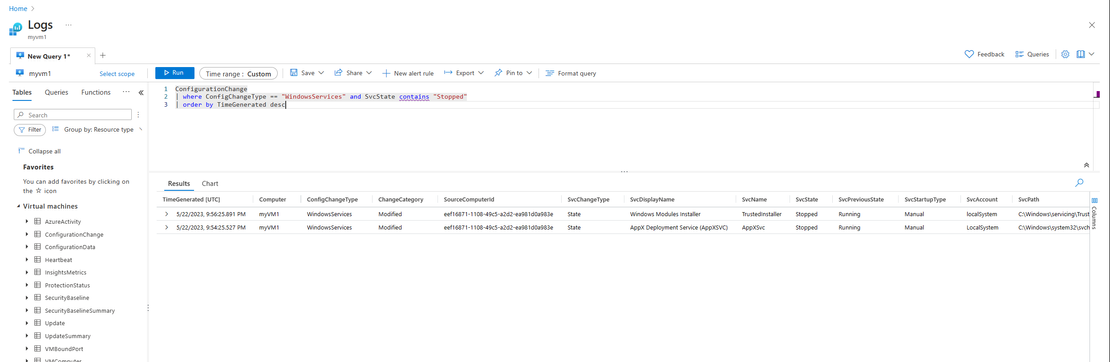
Task: Expand the ConfigurationChange table
Action: [x=27, y=234]
